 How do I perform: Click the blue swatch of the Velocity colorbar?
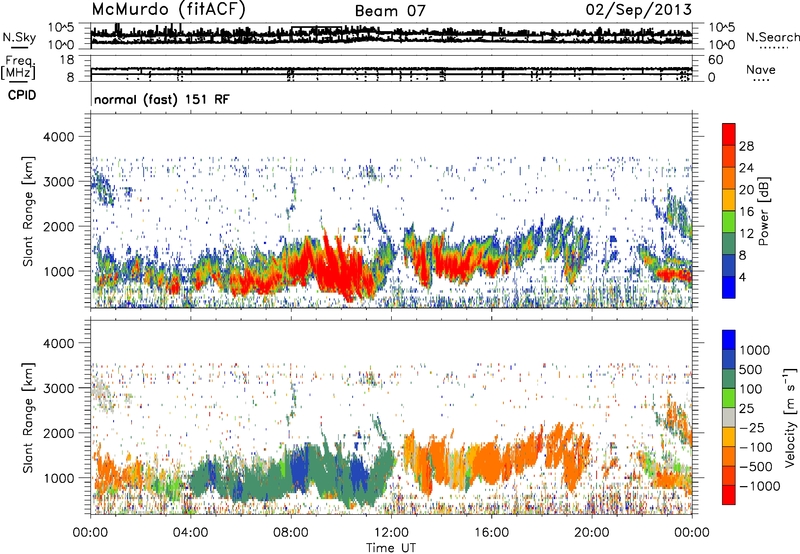pyautogui.click(x=729, y=340)
